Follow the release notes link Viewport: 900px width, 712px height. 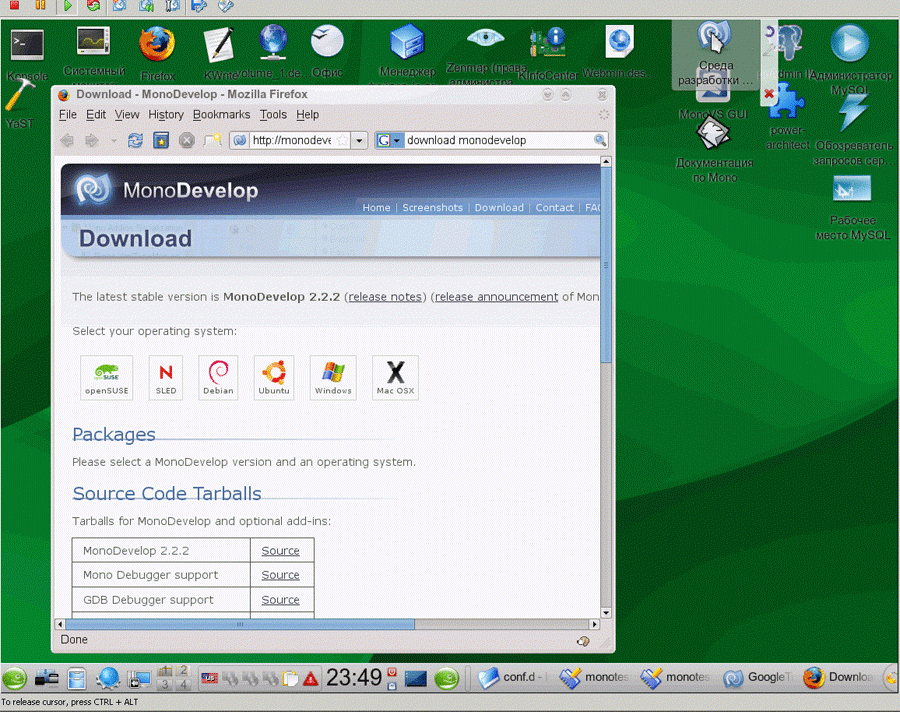point(385,297)
